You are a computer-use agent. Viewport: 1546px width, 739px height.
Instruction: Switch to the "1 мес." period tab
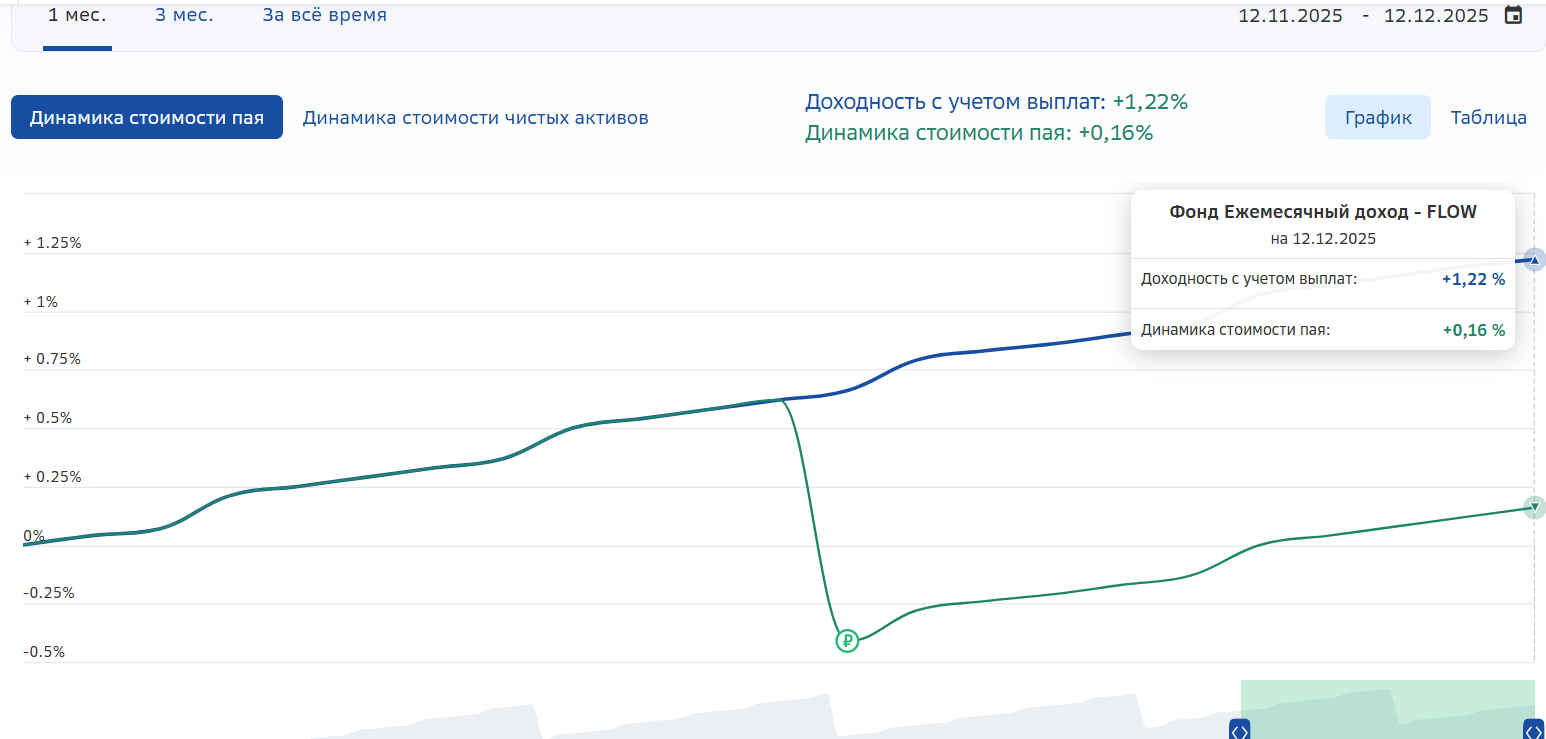click(77, 16)
